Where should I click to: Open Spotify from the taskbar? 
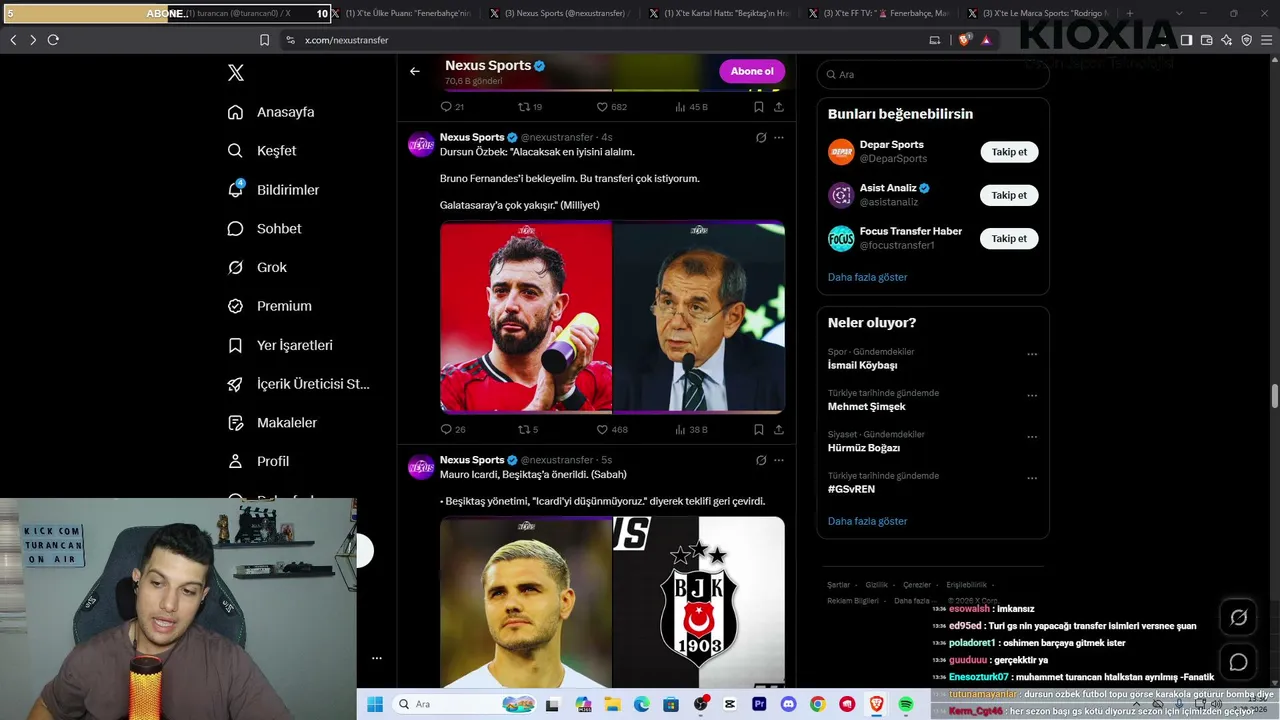906,704
